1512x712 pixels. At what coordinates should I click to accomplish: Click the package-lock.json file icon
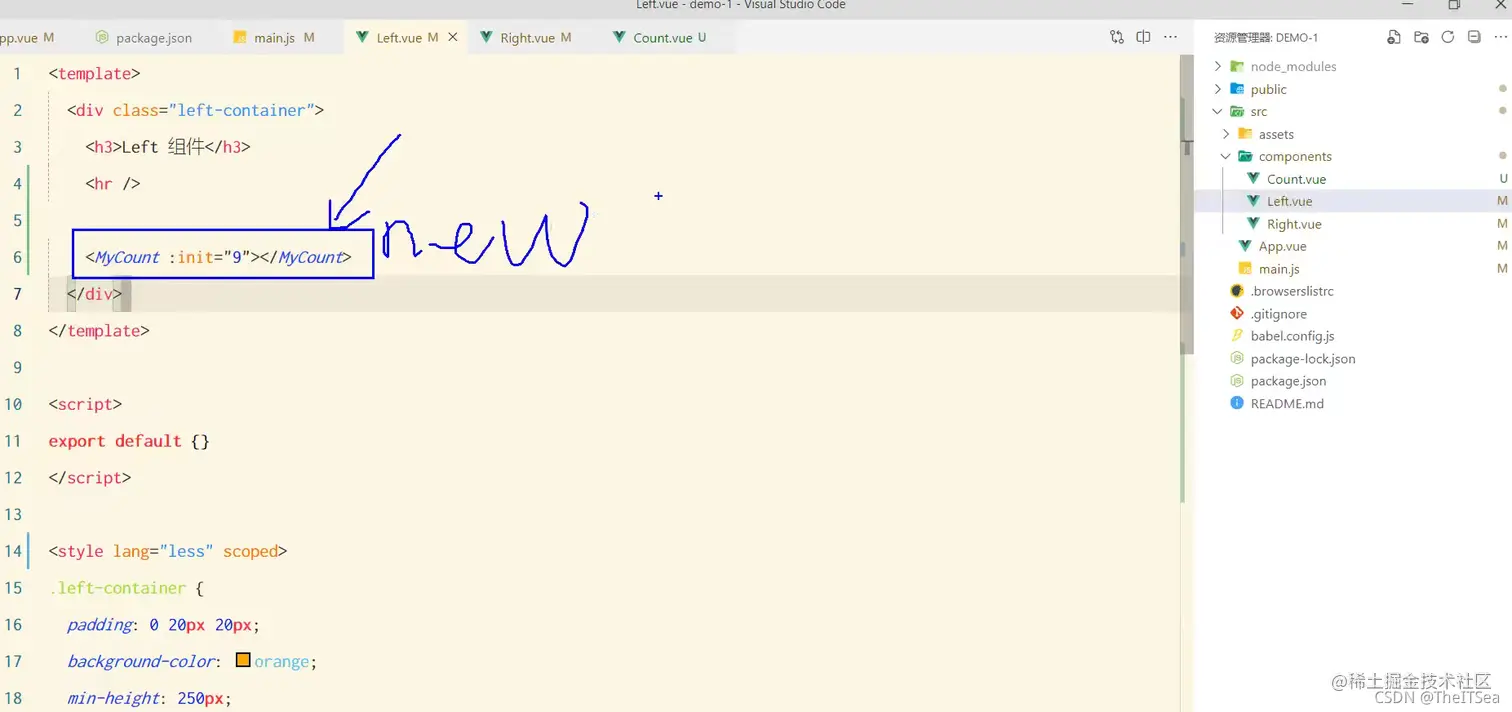(1237, 358)
